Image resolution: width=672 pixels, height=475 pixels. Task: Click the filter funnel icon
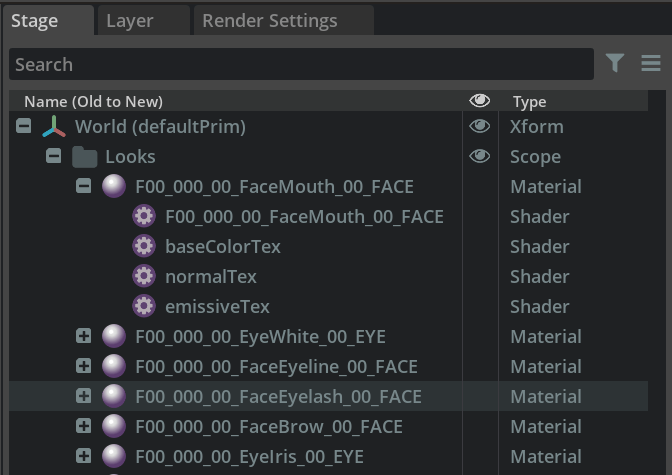615,64
